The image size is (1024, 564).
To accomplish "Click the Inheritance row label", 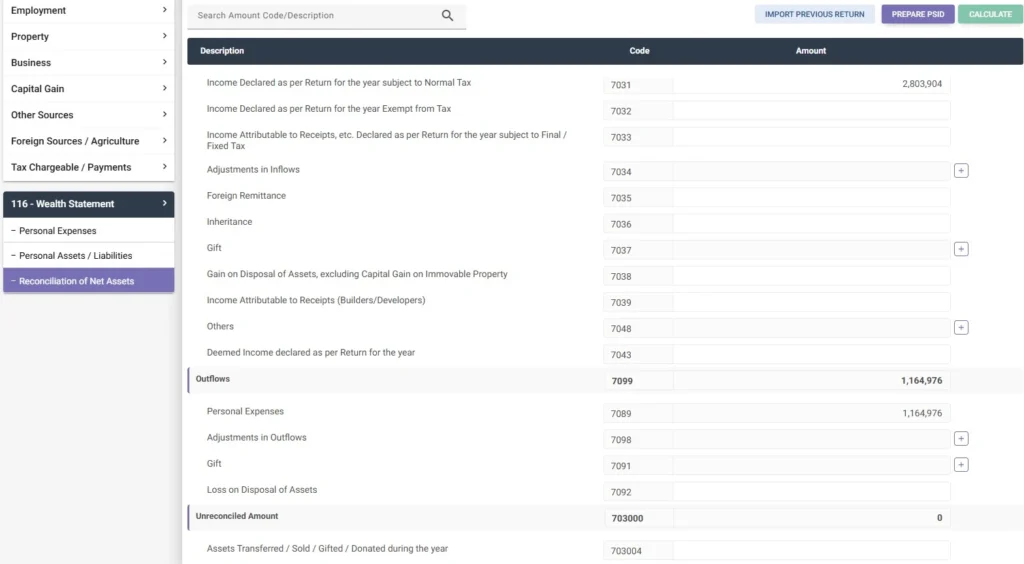I will (229, 222).
